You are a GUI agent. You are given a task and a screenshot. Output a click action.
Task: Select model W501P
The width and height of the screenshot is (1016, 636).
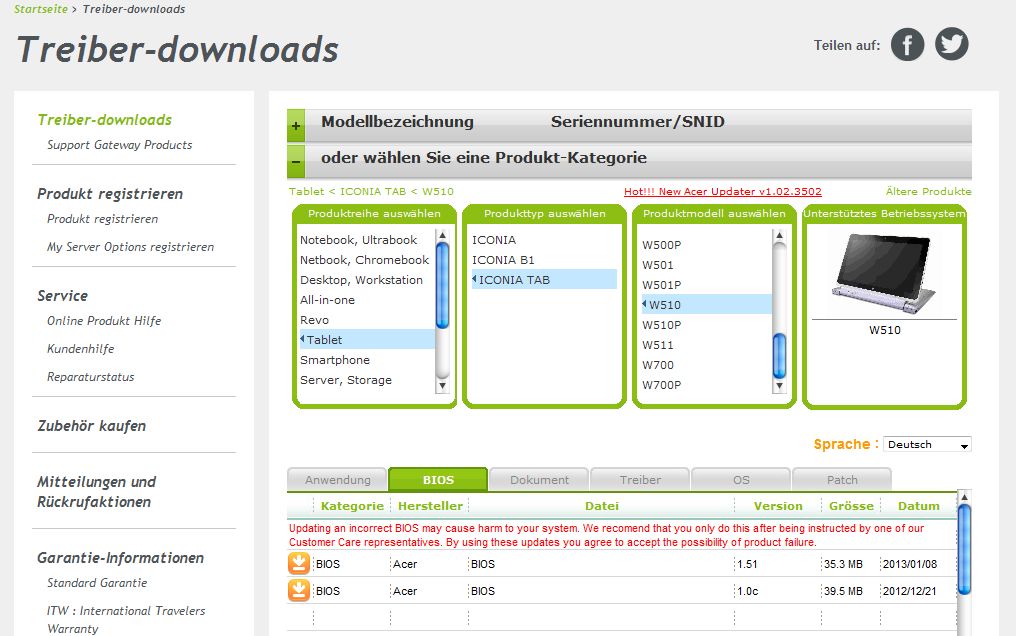(x=662, y=285)
